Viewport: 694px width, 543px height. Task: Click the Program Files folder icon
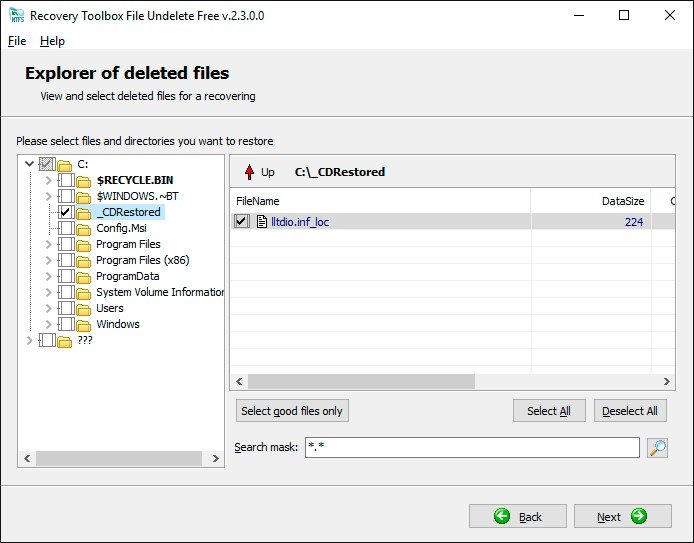tap(83, 245)
